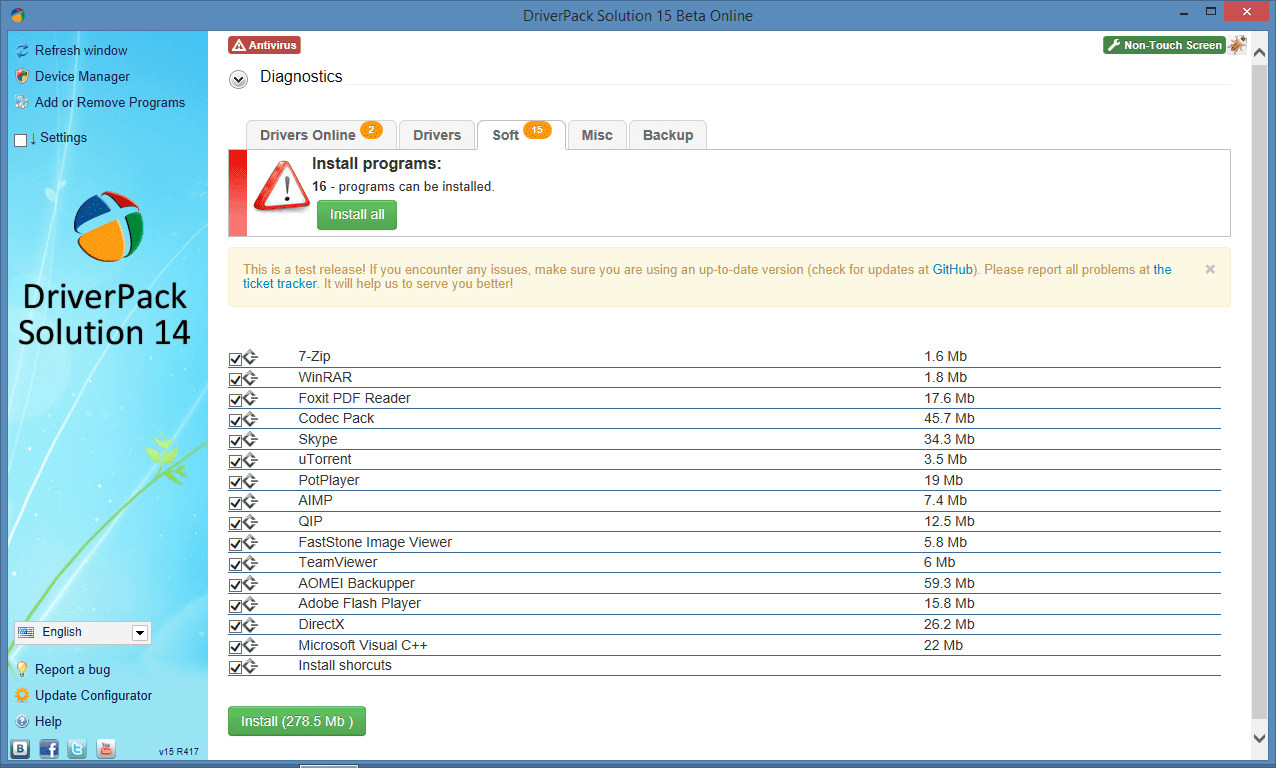Switch to the Drivers tab
The image size is (1276, 768).
click(437, 135)
